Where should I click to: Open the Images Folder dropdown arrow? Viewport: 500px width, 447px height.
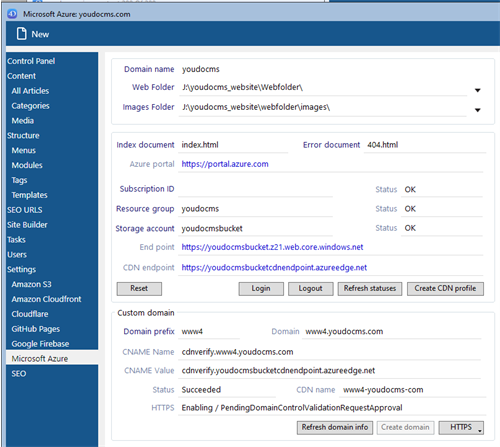tap(478, 110)
